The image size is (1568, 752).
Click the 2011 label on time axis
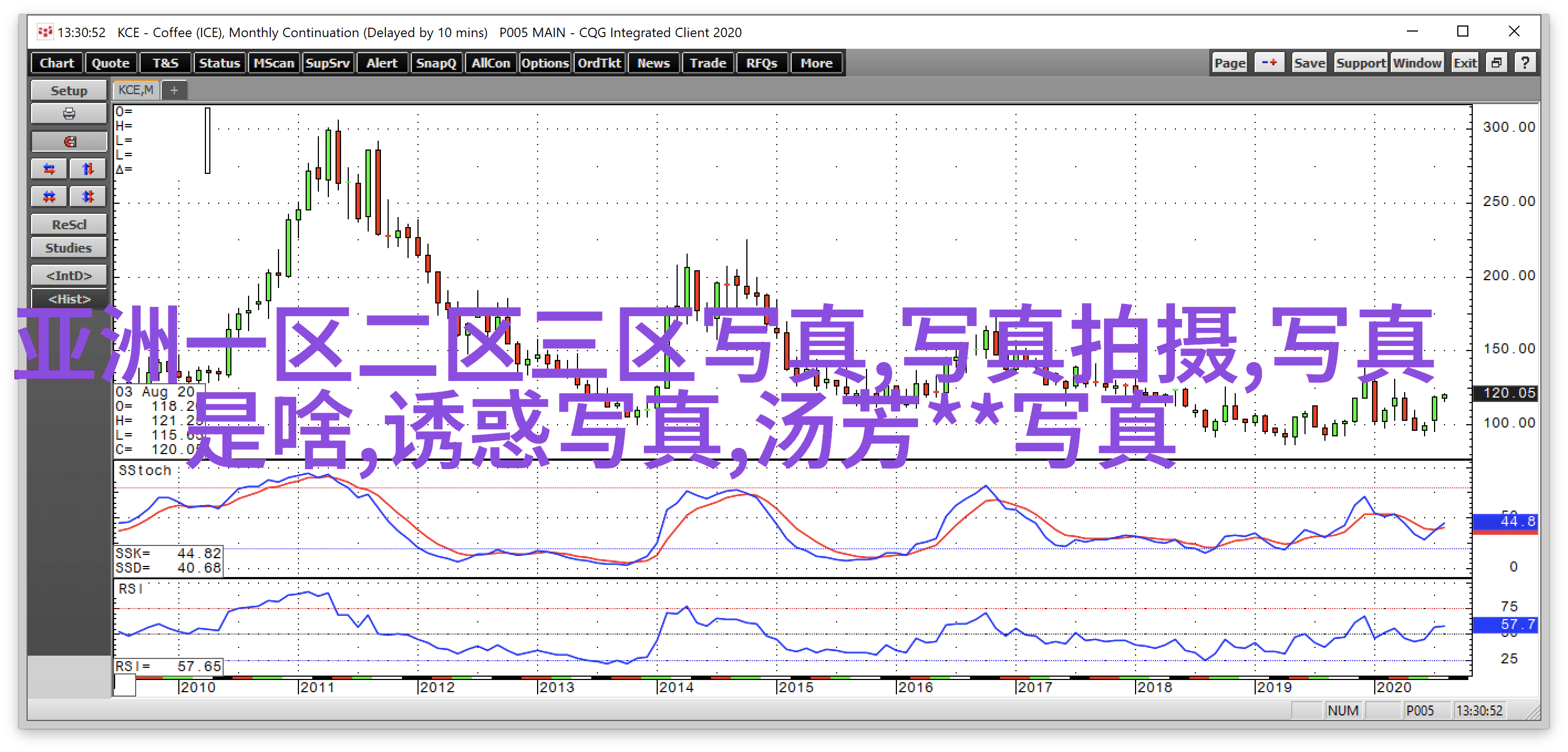click(x=317, y=687)
